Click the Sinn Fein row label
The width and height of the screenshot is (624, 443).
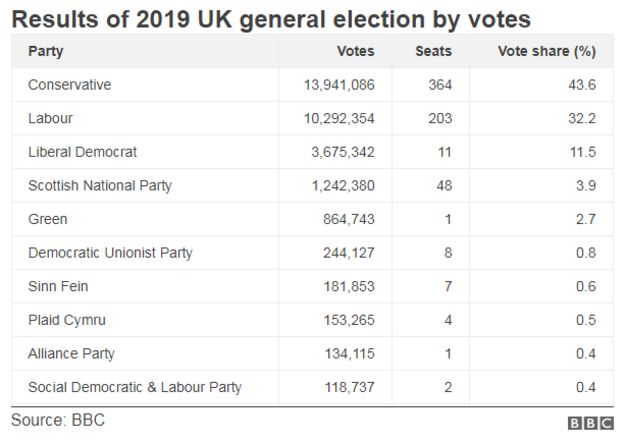tap(59, 286)
